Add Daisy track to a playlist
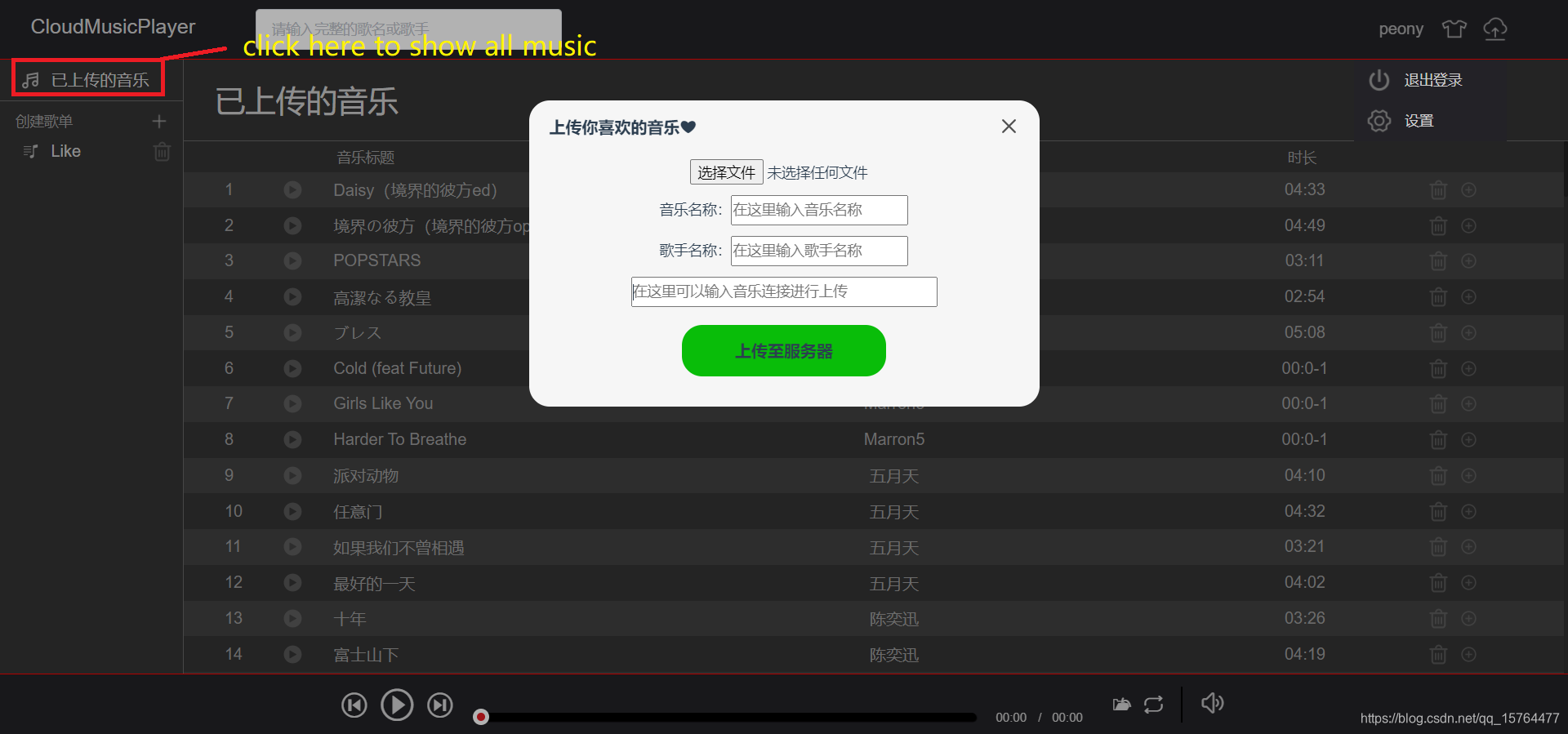This screenshot has height=734, width=1568. pyautogui.click(x=1468, y=189)
